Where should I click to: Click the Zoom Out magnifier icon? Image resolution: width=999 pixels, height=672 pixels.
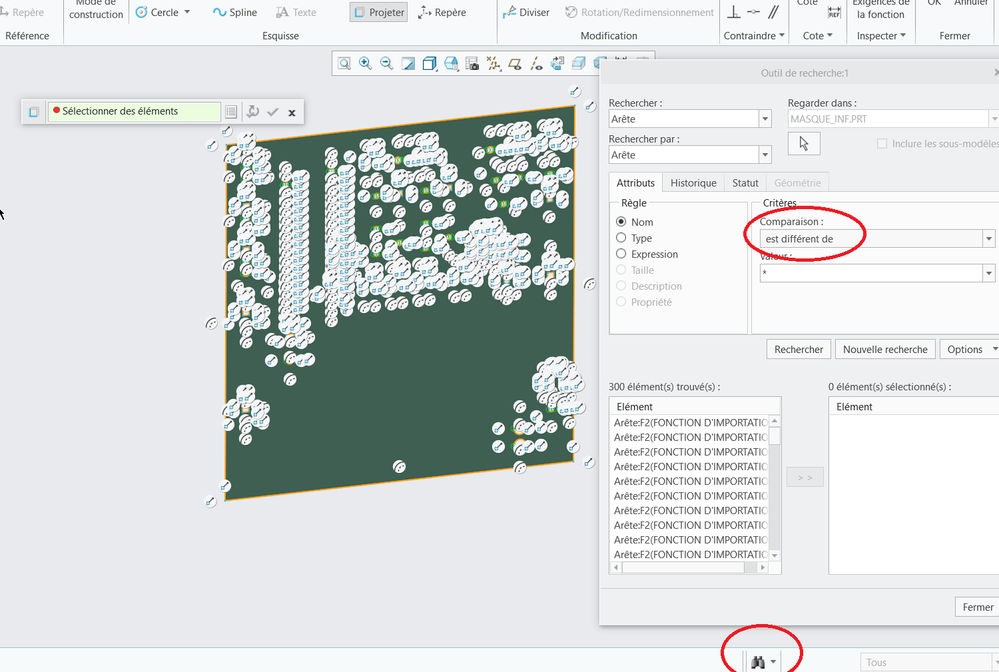point(386,63)
